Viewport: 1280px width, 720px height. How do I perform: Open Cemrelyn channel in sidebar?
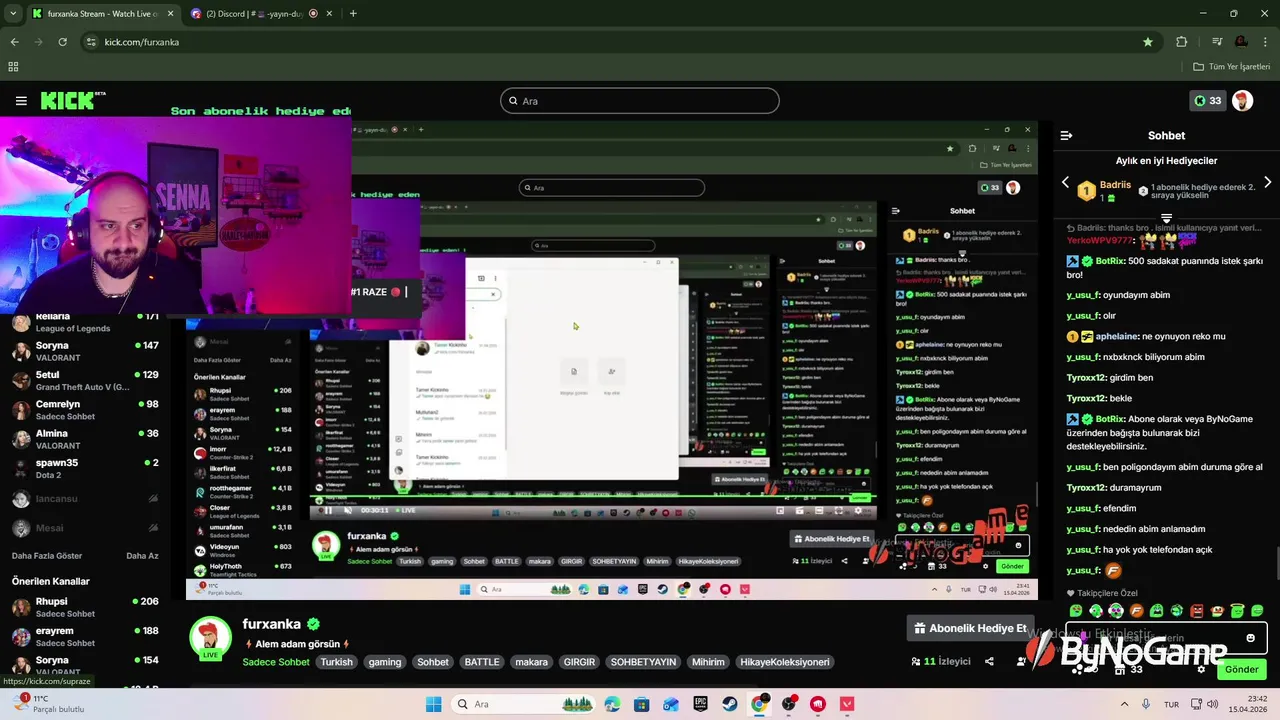click(85, 410)
